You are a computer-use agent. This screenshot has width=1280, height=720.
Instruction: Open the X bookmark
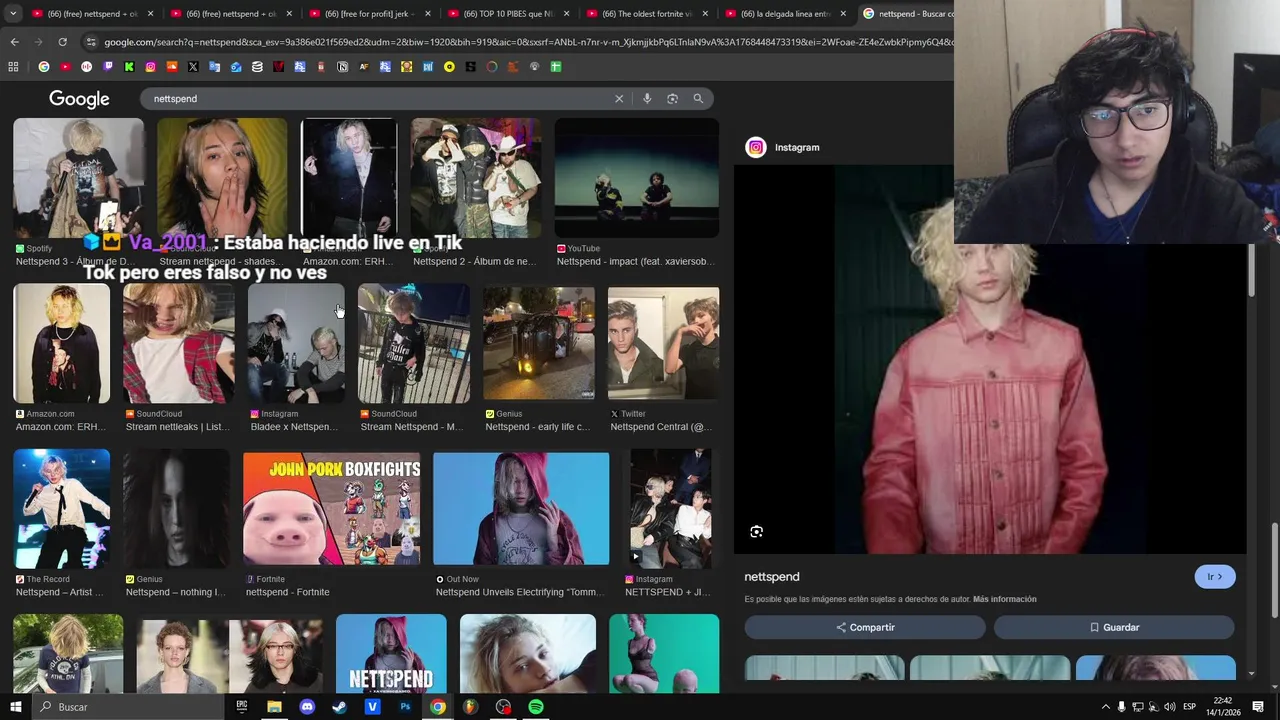click(193, 67)
